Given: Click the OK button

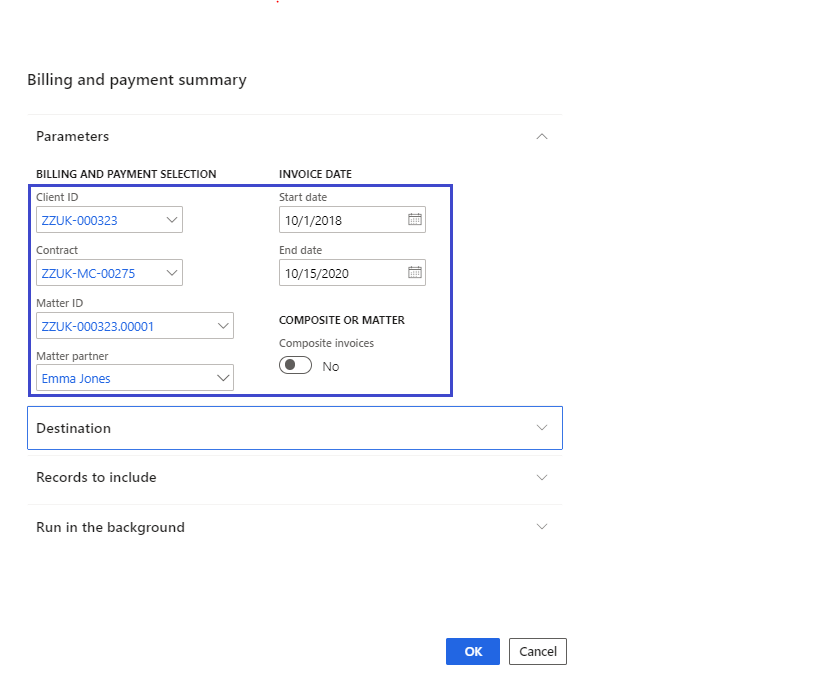Looking at the screenshot, I should pyautogui.click(x=473, y=651).
